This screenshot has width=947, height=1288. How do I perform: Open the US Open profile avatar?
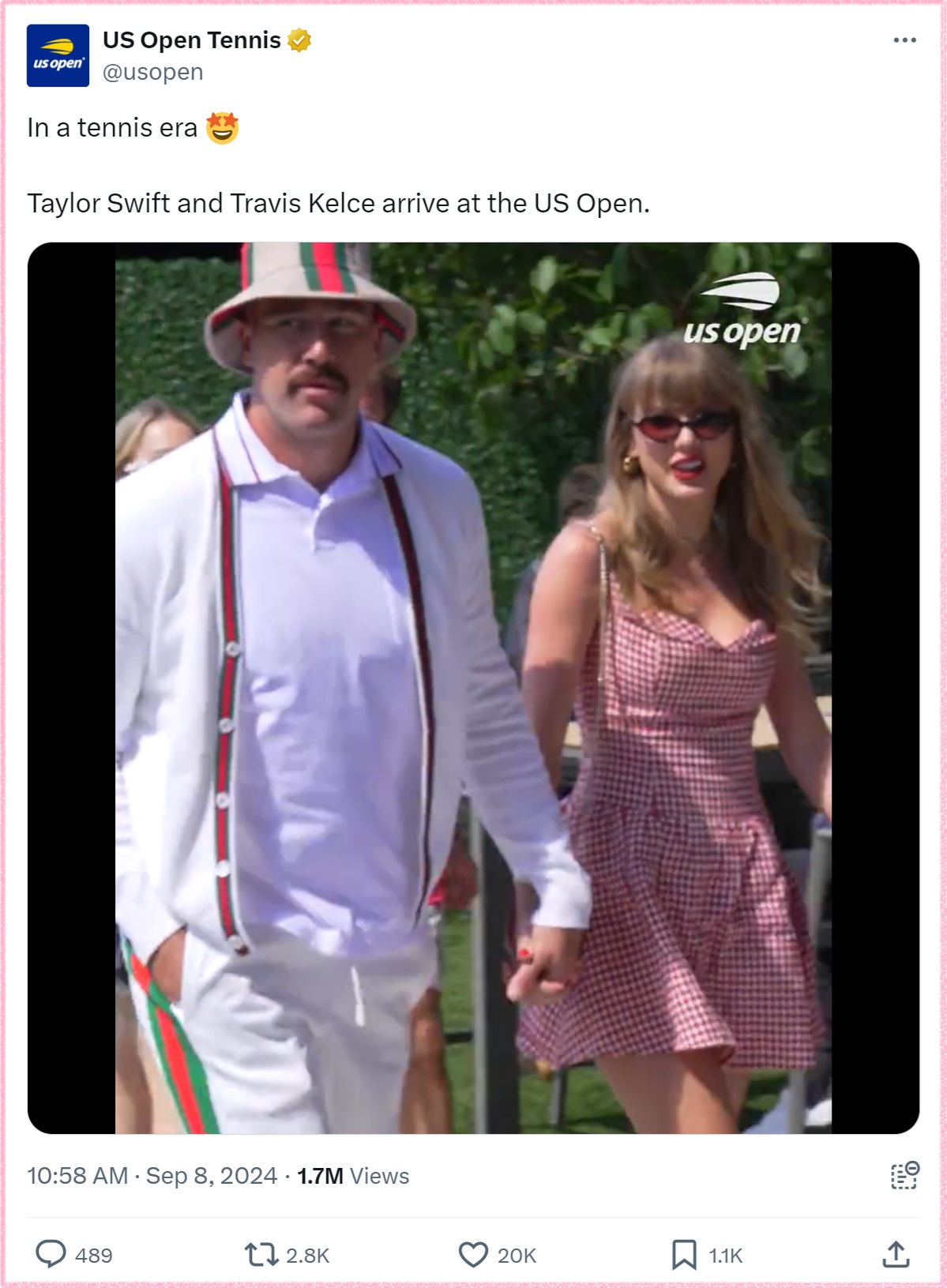[58, 55]
